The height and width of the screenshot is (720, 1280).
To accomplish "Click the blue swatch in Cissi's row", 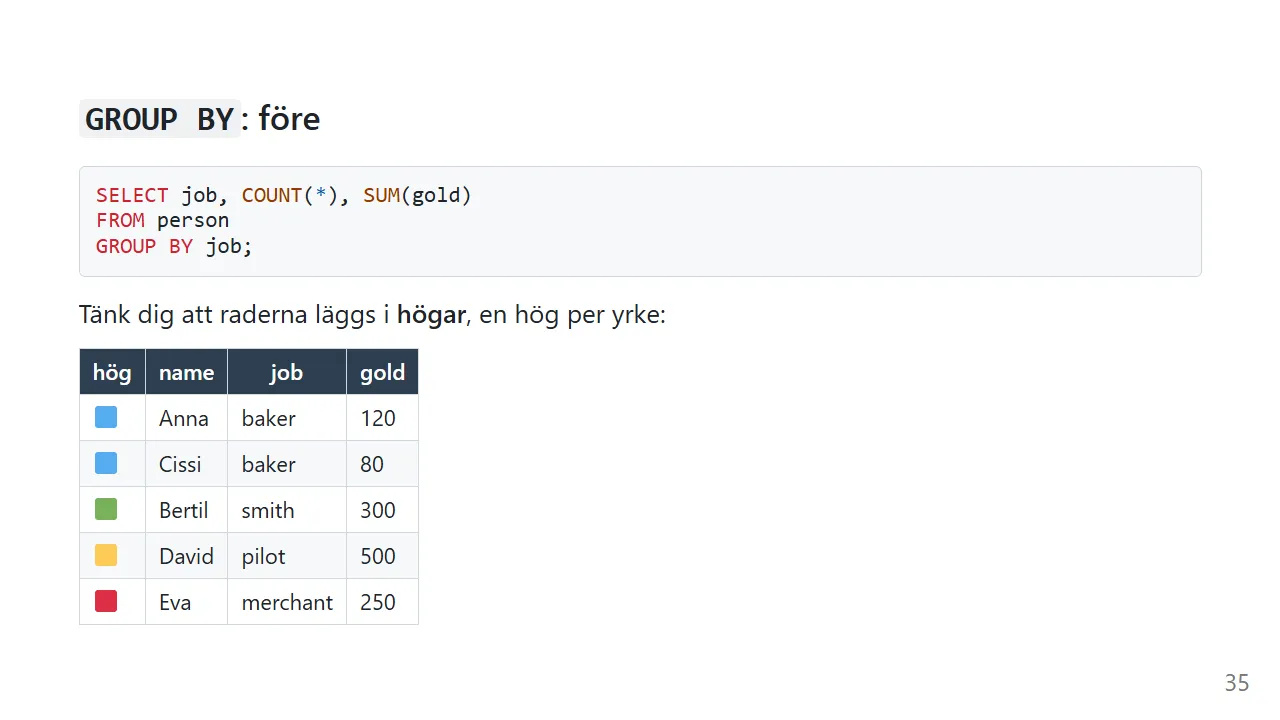I will click(106, 463).
